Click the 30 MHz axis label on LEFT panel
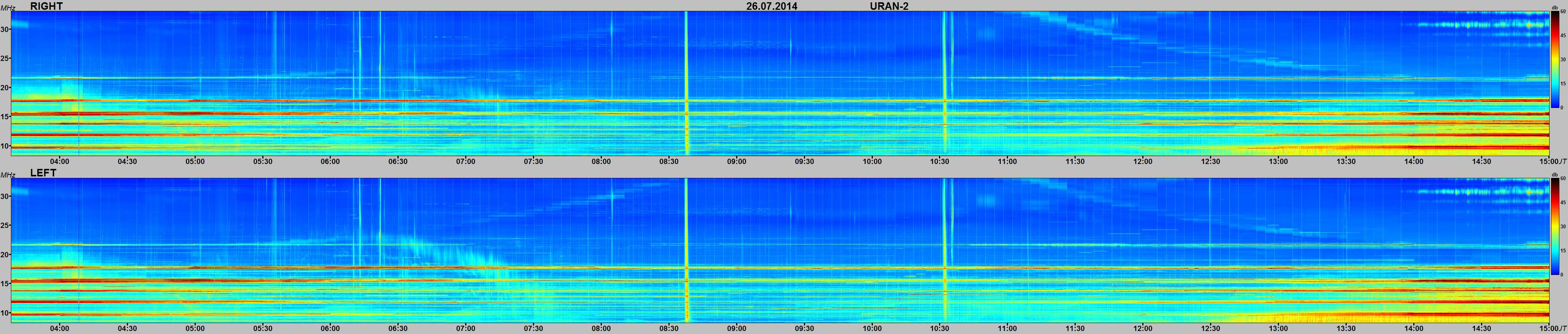Screen dimensions: 1568x334 [5, 196]
